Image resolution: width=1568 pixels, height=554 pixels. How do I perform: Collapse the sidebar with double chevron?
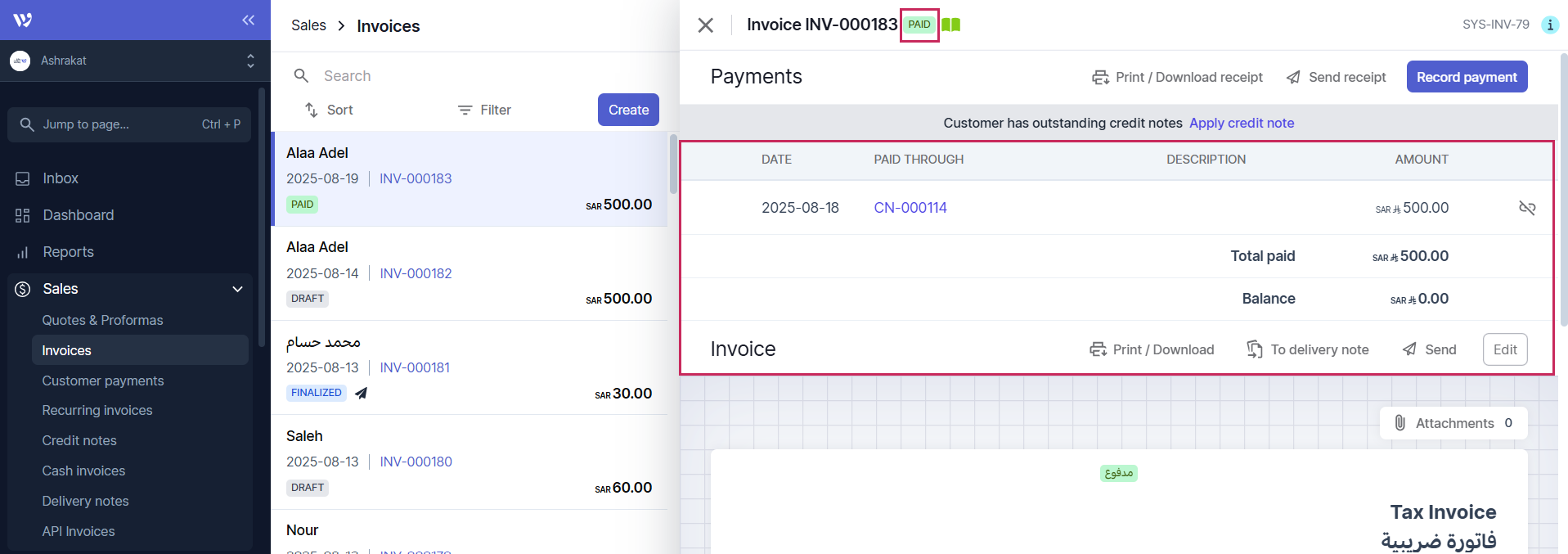[248, 20]
